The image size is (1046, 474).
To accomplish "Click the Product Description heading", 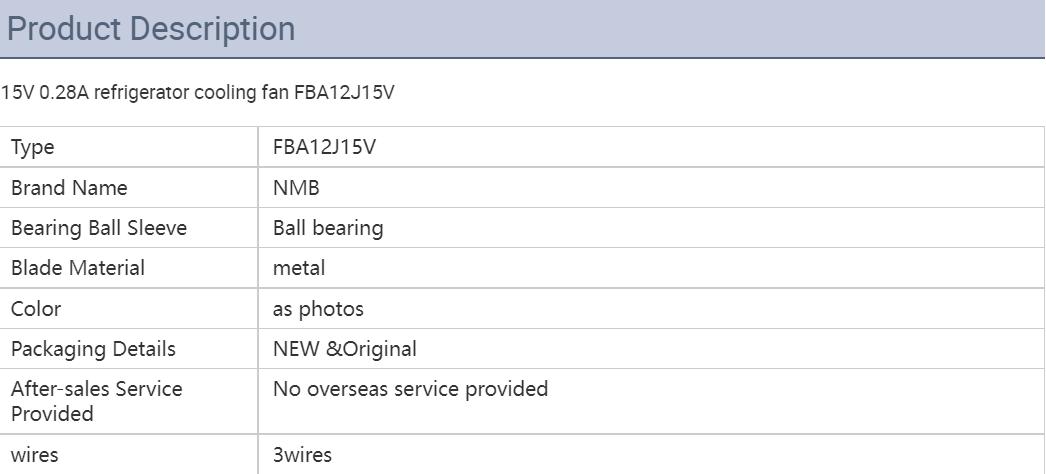I will 151,29.
